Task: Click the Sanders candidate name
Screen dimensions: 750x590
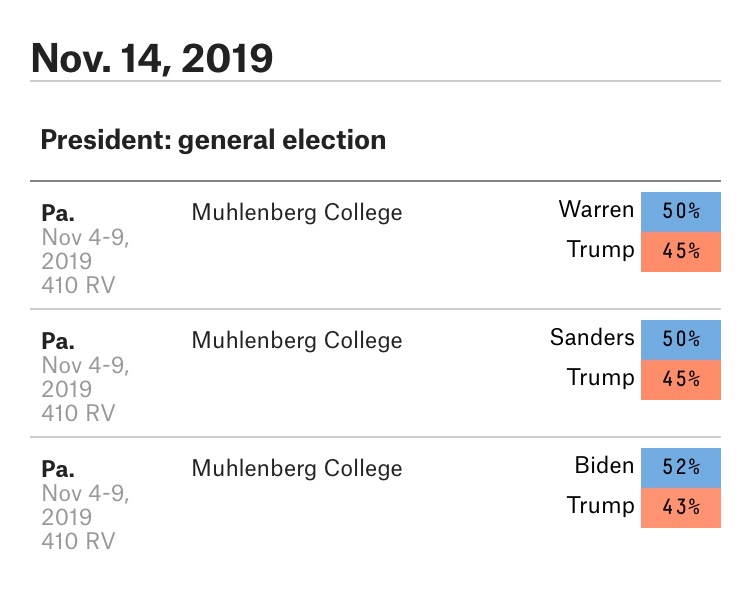Action: pos(592,338)
